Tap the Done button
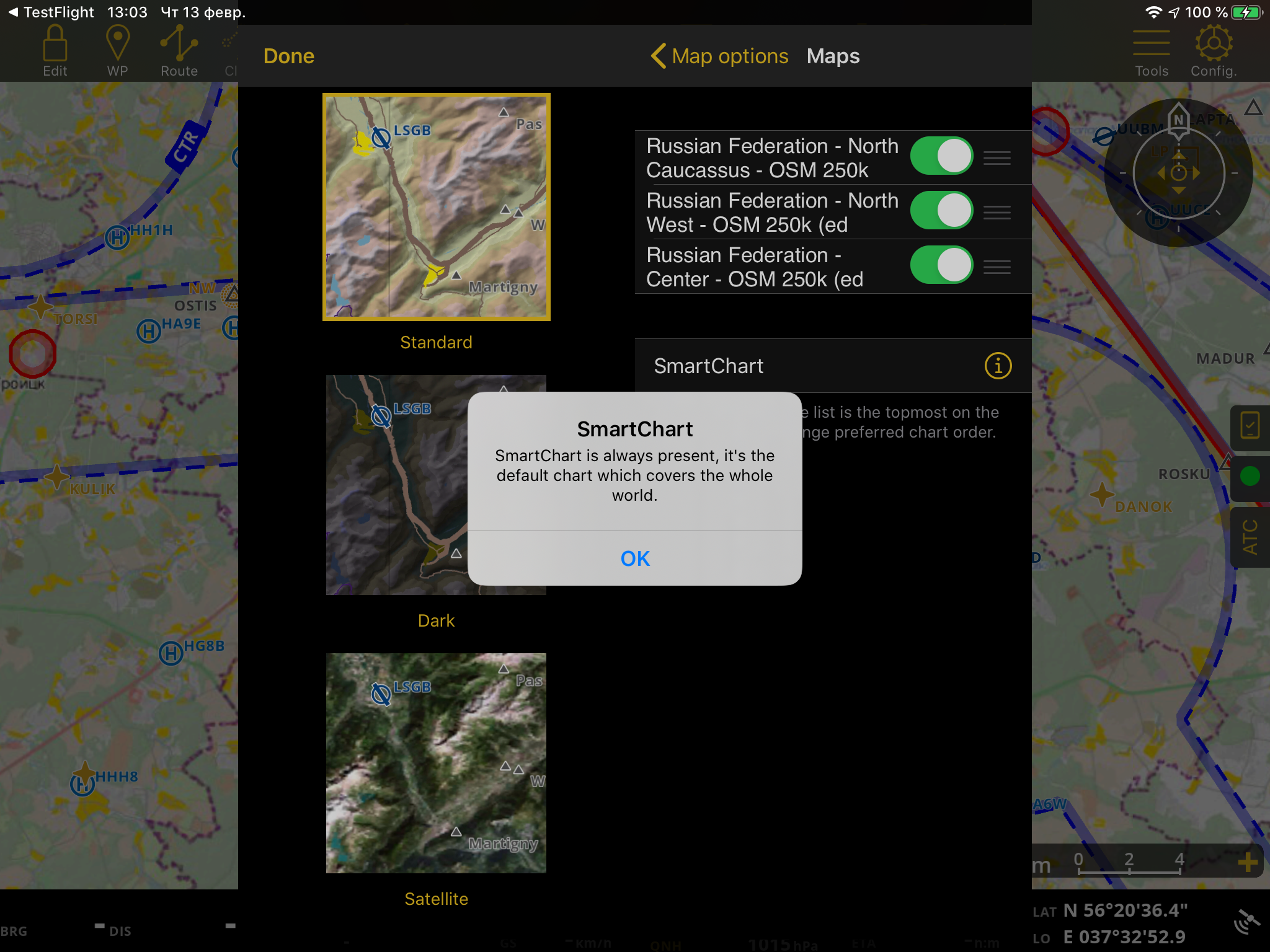Viewport: 1270px width, 952px height. click(x=289, y=56)
